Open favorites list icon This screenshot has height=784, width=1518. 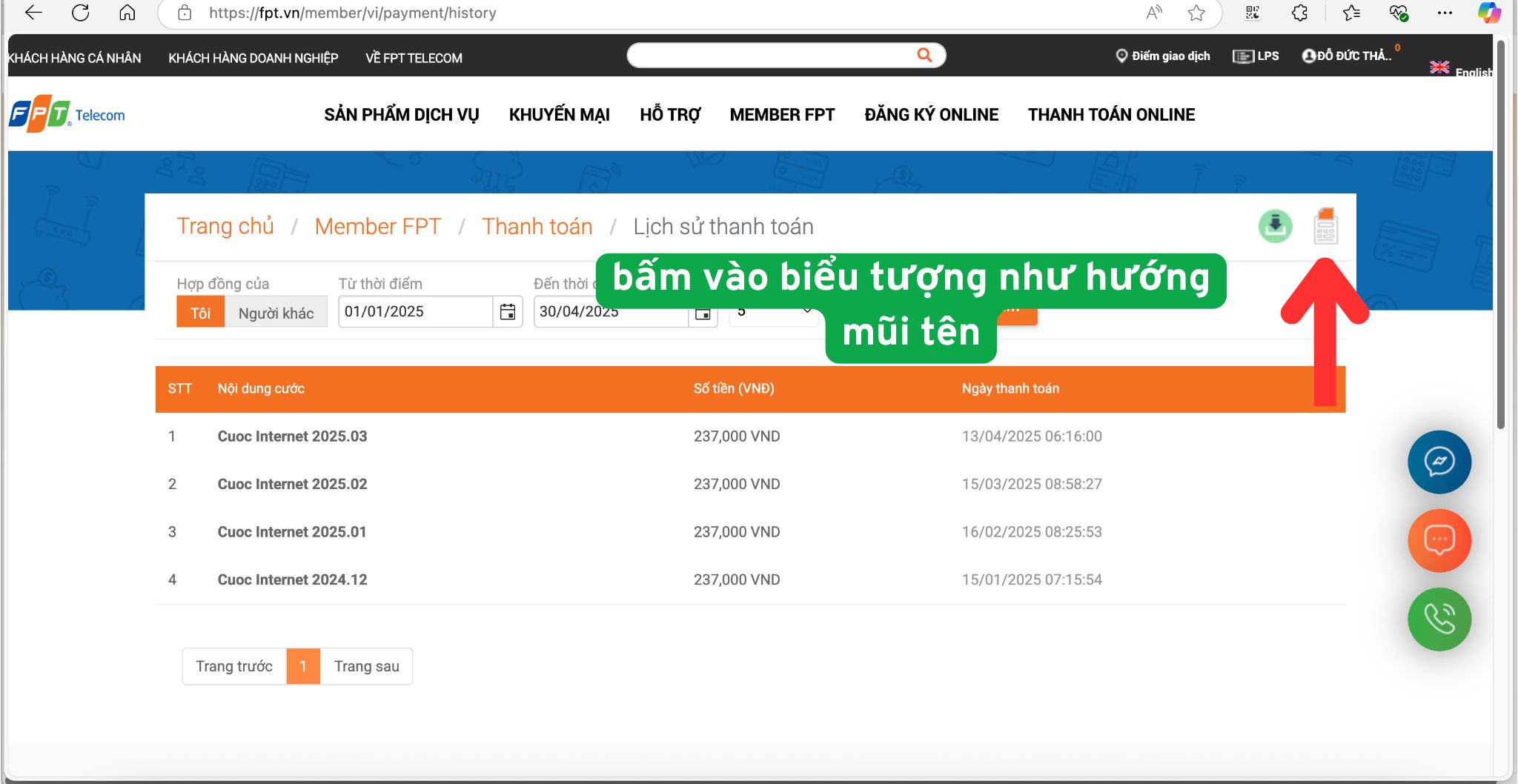(1351, 13)
